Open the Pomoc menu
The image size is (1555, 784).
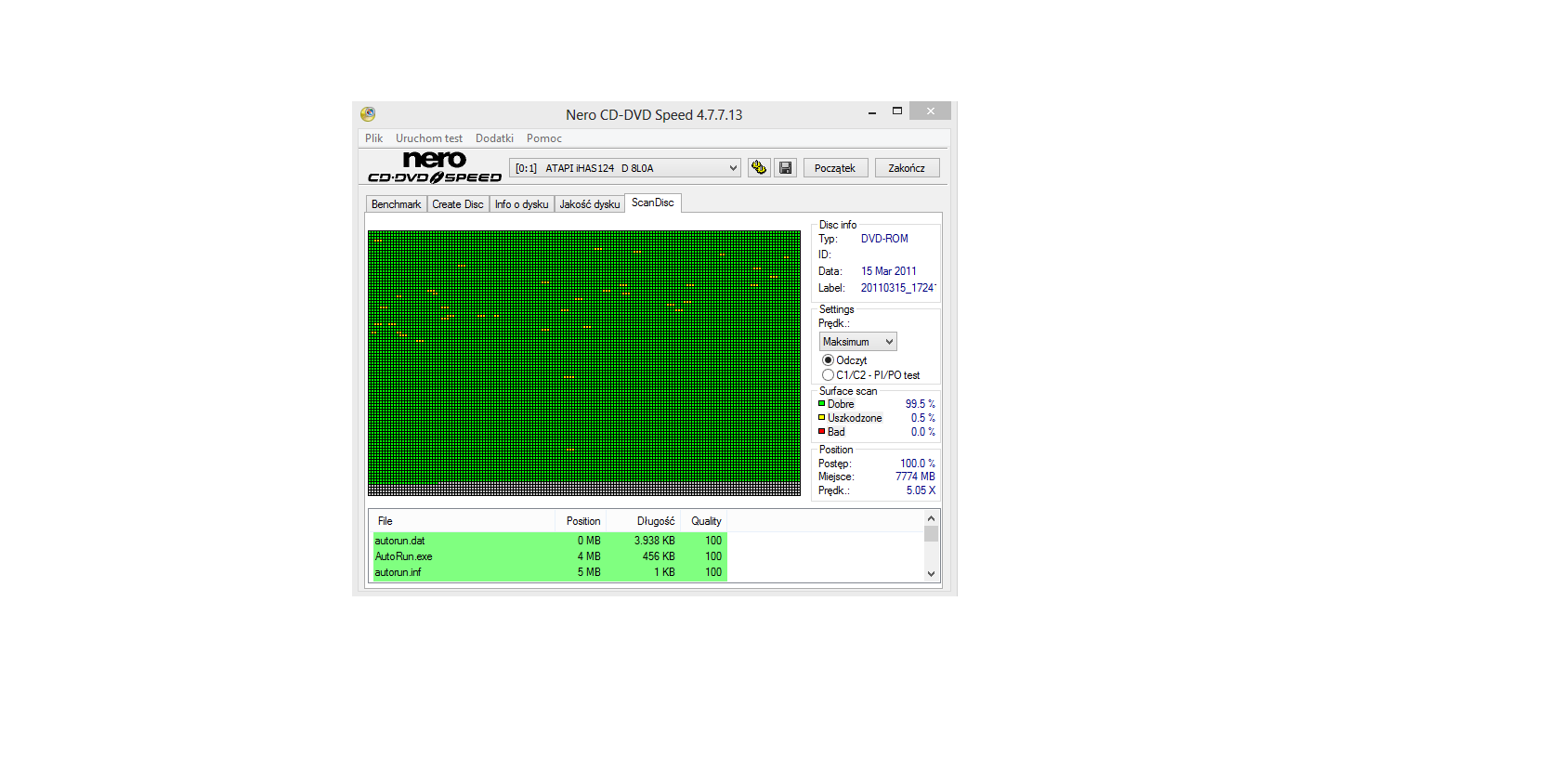pyautogui.click(x=544, y=138)
